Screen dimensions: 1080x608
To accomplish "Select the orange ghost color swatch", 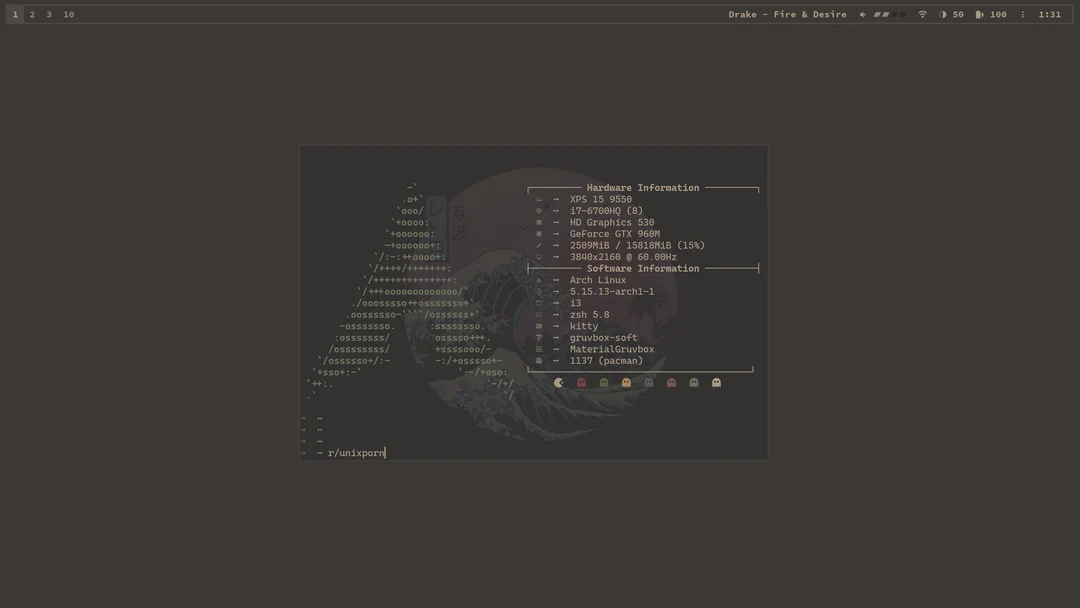I will pos(624,382).
